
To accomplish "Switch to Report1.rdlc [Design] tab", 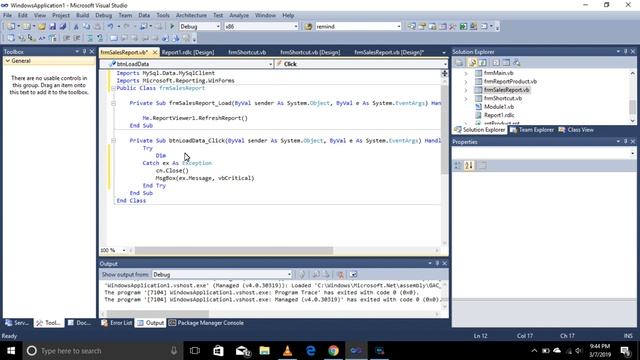I will [x=188, y=52].
